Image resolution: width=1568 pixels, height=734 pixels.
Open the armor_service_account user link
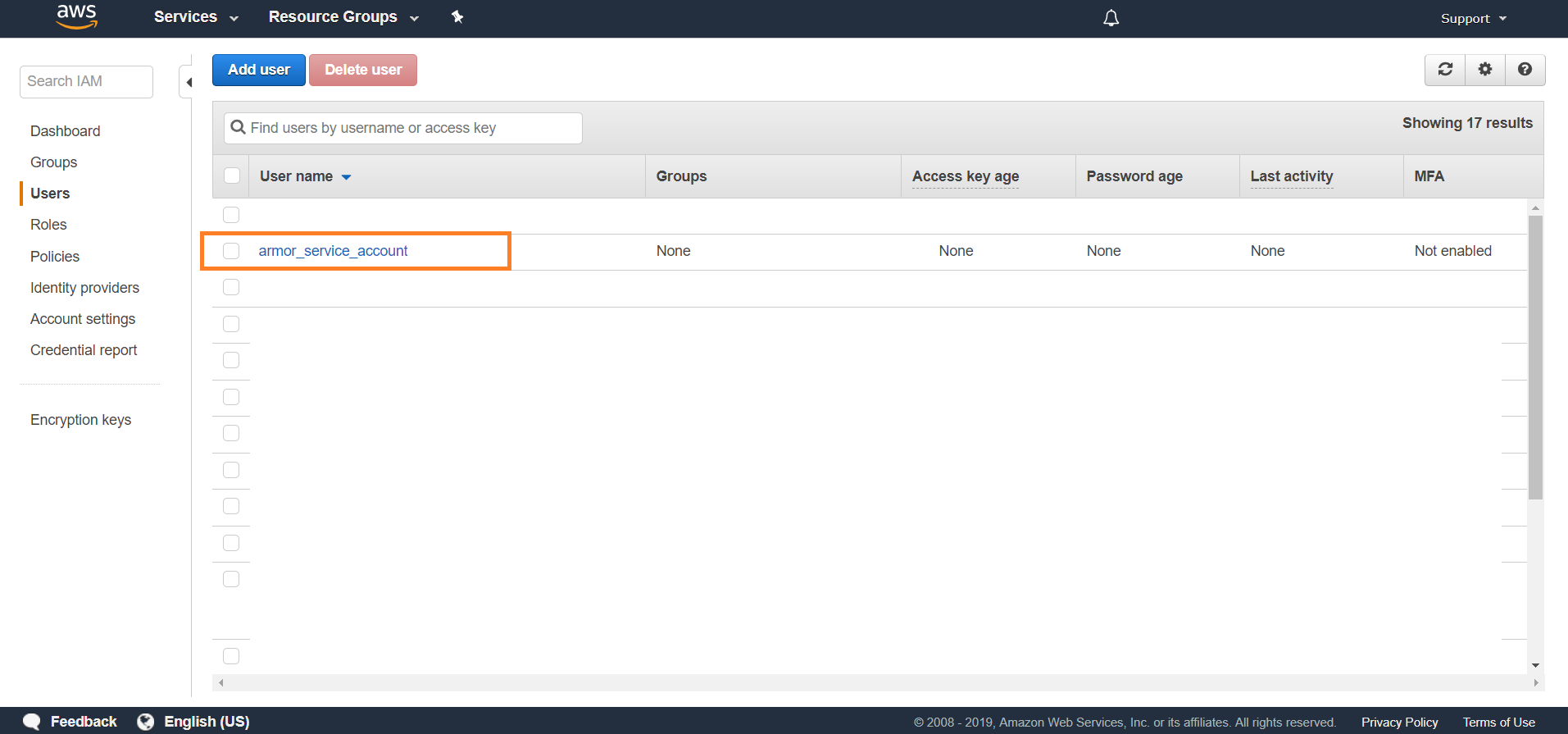[333, 251]
